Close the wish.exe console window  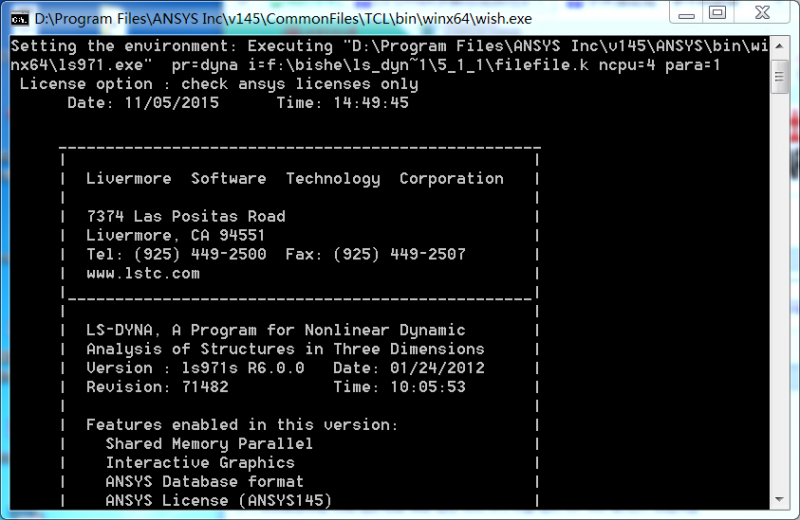(x=762, y=13)
